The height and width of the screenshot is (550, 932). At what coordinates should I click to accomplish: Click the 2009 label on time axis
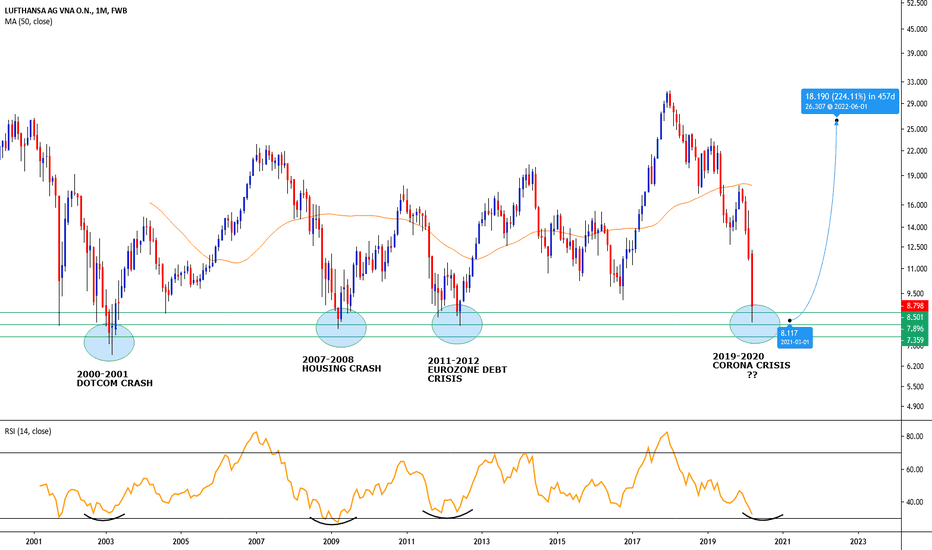pyautogui.click(x=331, y=542)
